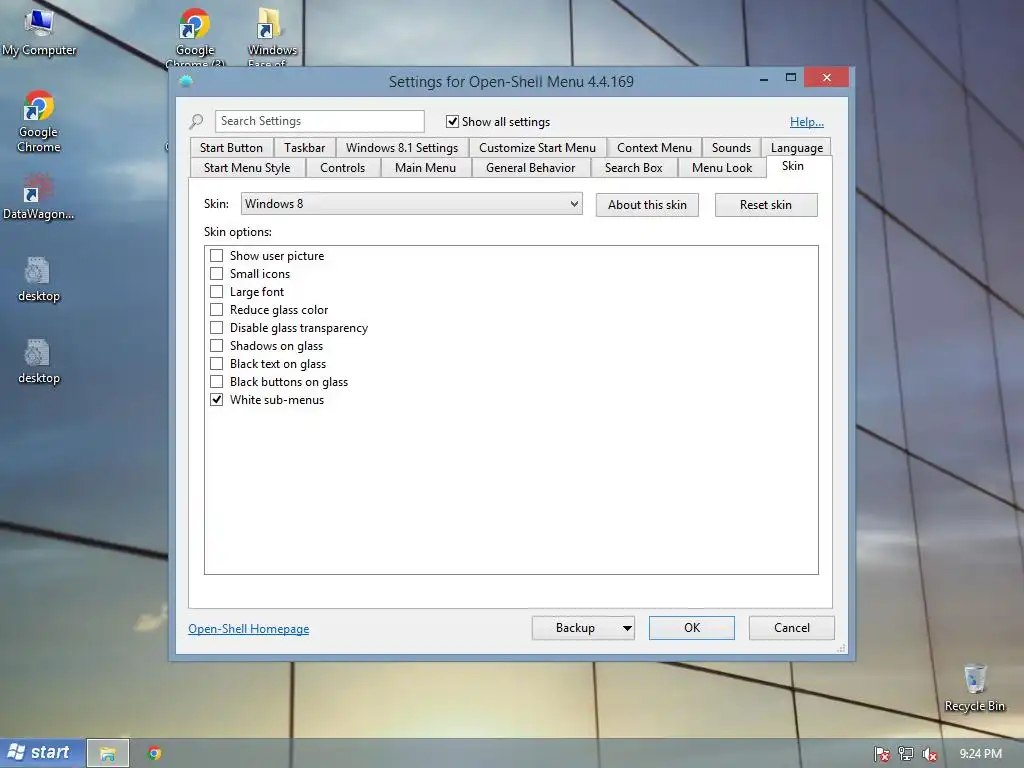This screenshot has width=1024, height=768.
Task: Click the search magnifier icon in settings
Action: [196, 121]
